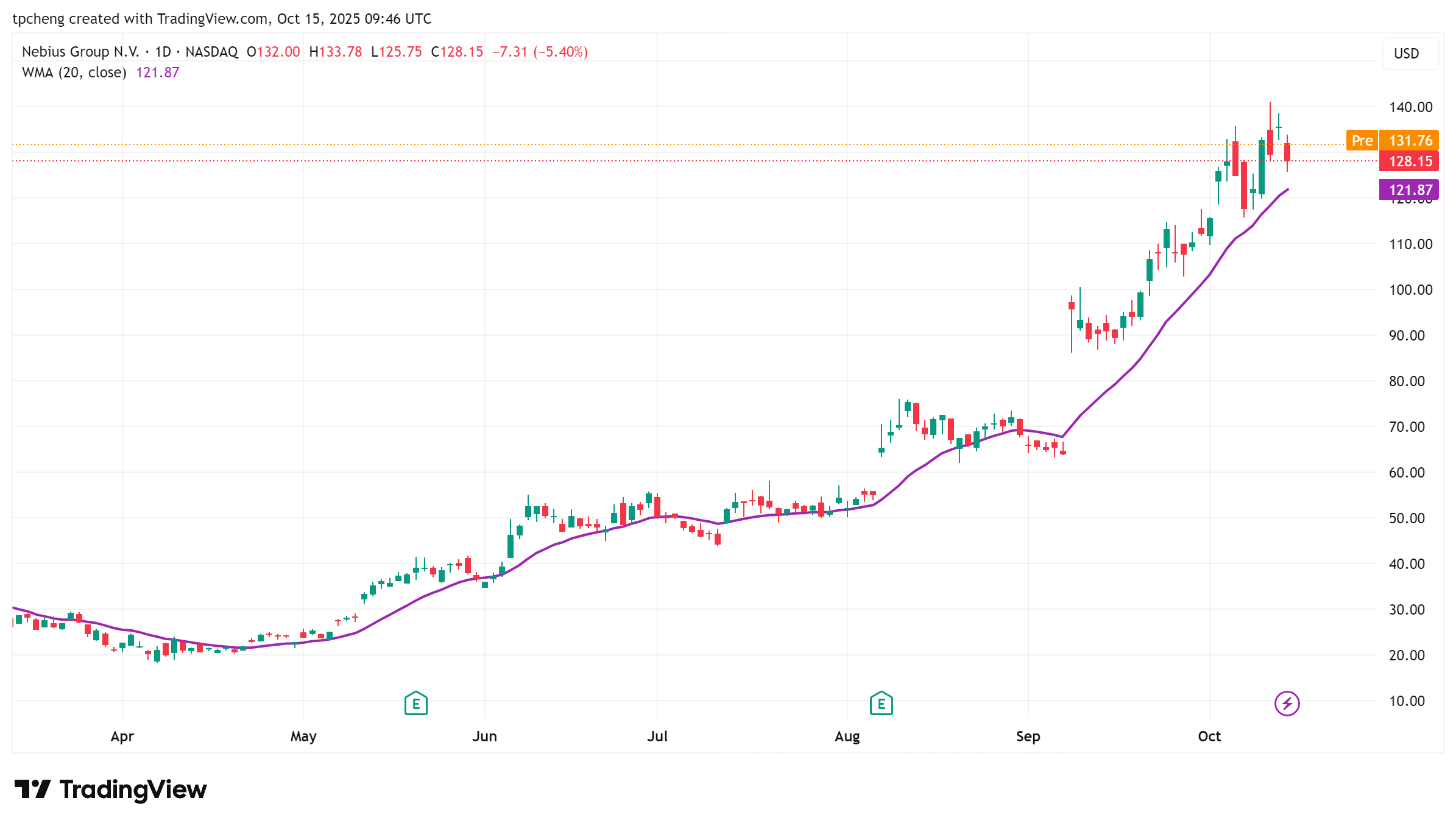The width and height of the screenshot is (1456, 826).
Task: Click the May earnings E marker
Action: 415,704
